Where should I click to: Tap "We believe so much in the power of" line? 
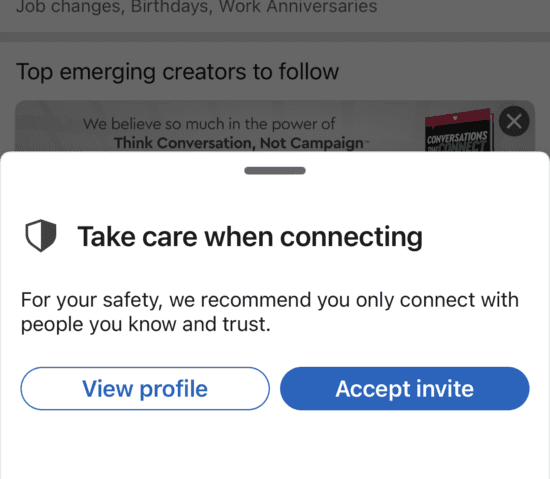pyautogui.click(x=209, y=124)
